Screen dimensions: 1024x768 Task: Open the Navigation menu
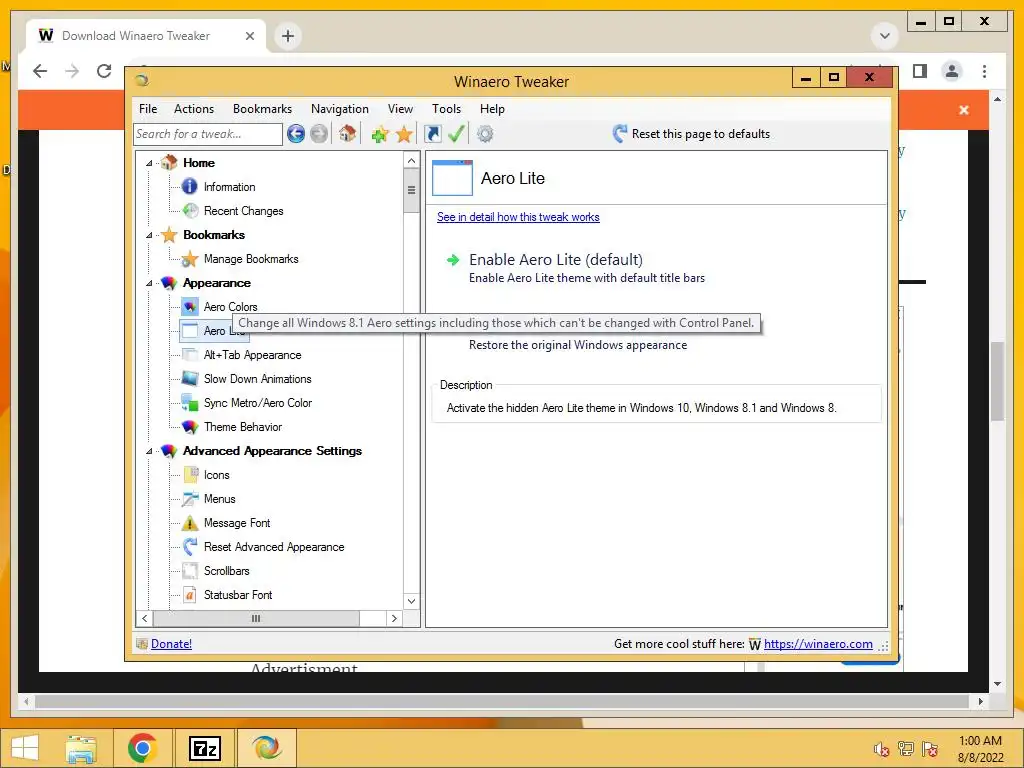click(340, 109)
